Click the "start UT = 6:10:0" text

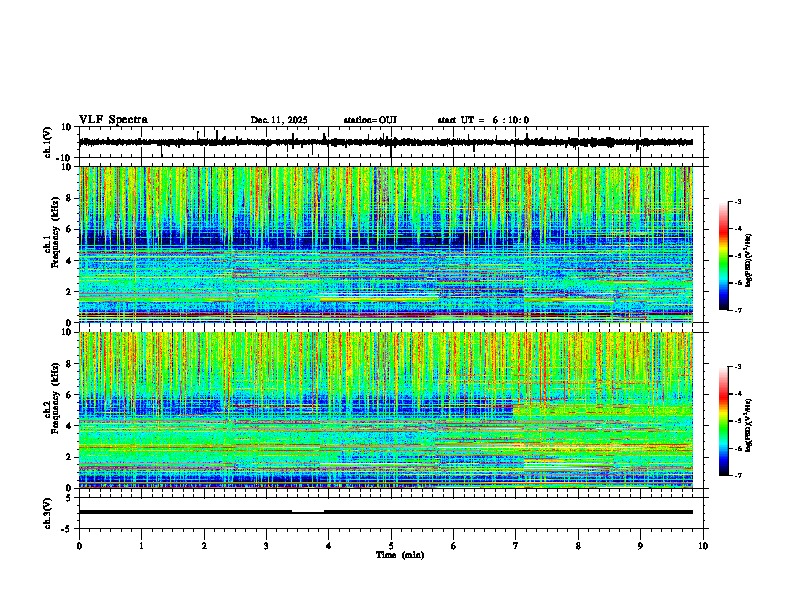click(483, 120)
